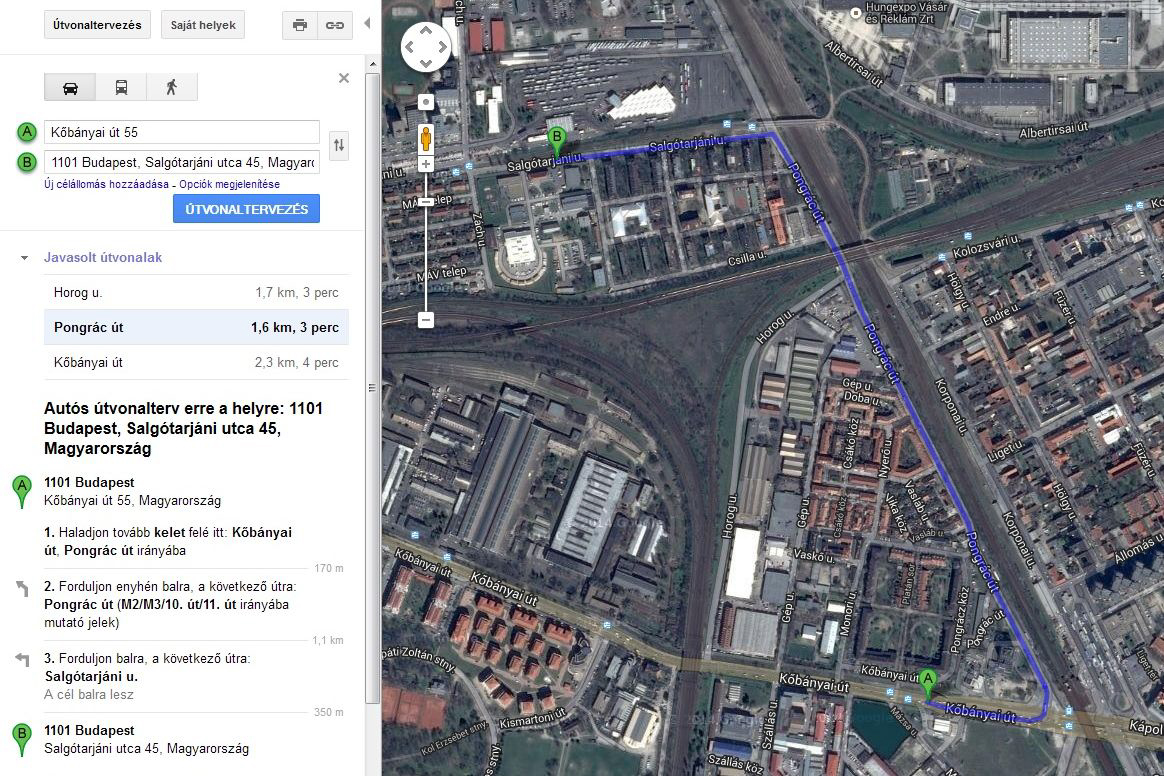Click the blue ÚTVONALTERVEZÉS button
This screenshot has height=776, width=1164.
click(x=246, y=209)
